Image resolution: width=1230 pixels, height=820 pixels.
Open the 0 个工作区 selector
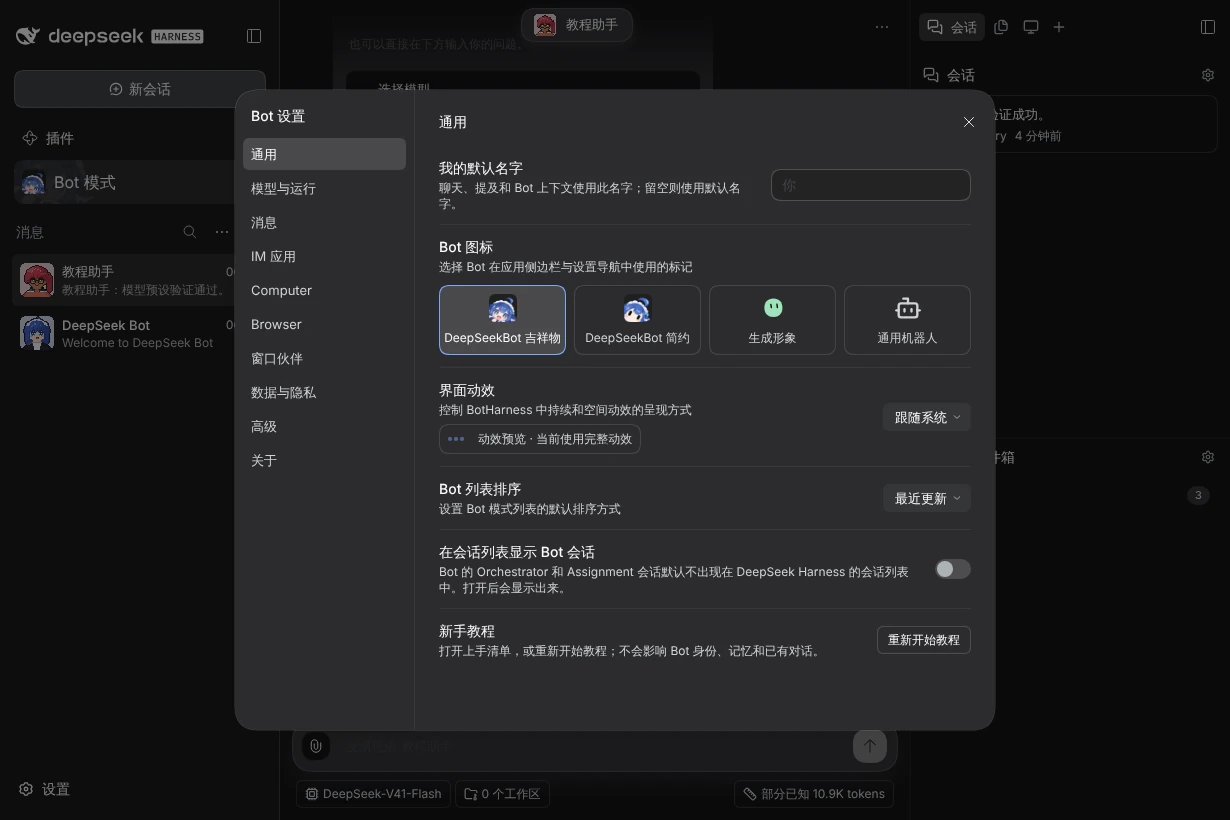[x=502, y=794]
